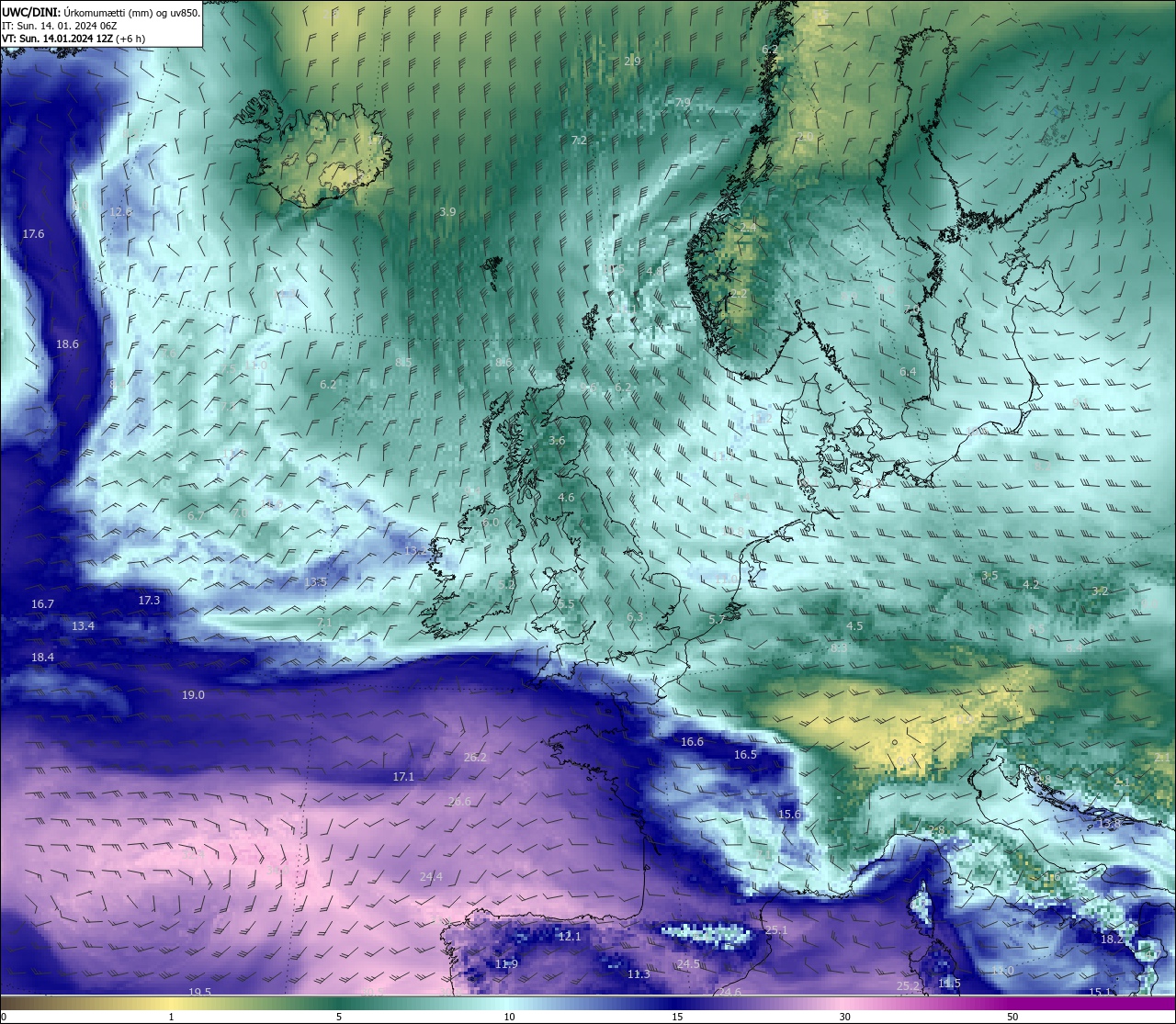Image resolution: width=1176 pixels, height=1024 pixels.
Task: Click the 15.6 value label
Action: [x=789, y=815]
